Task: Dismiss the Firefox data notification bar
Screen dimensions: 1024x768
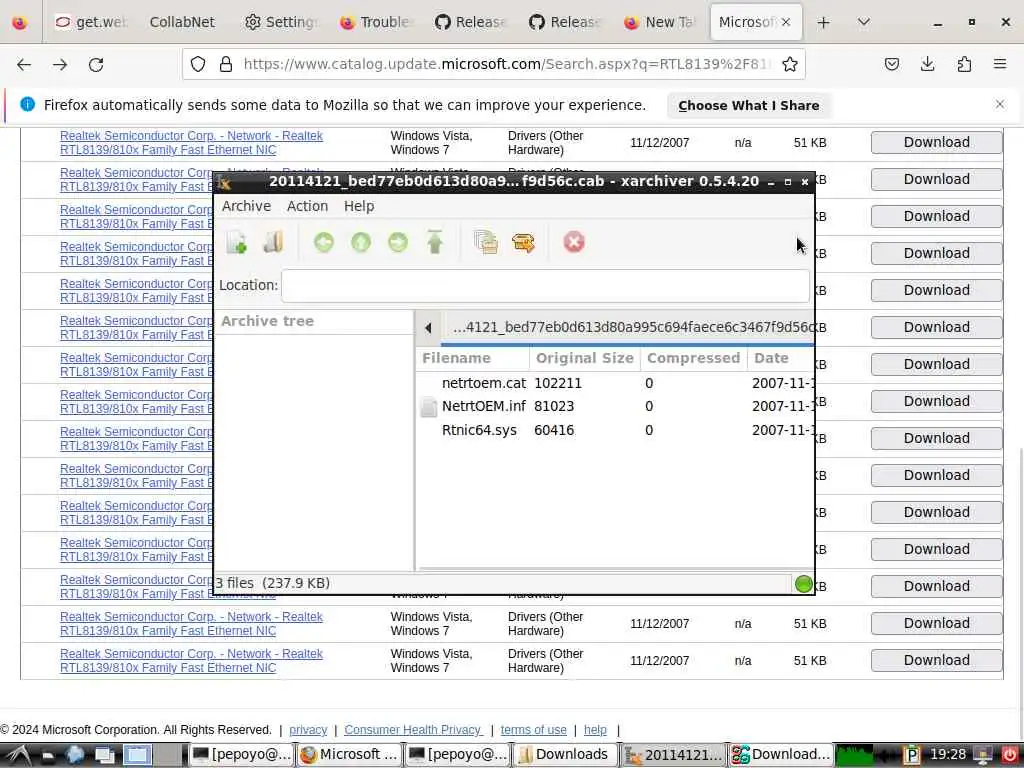Action: click(1000, 104)
